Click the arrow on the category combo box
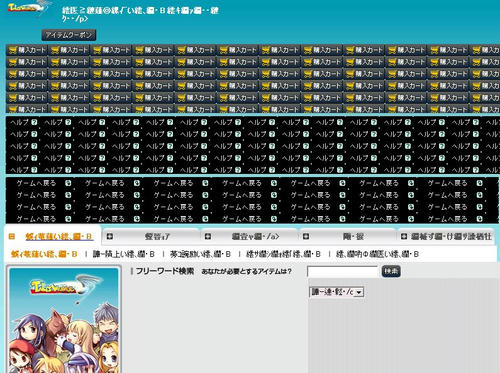Viewport: 500px width, 373px height. tap(359, 292)
